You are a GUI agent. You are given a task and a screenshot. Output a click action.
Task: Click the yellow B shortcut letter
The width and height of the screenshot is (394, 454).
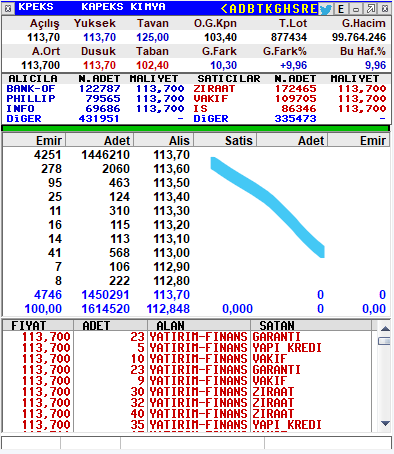pos(251,9)
